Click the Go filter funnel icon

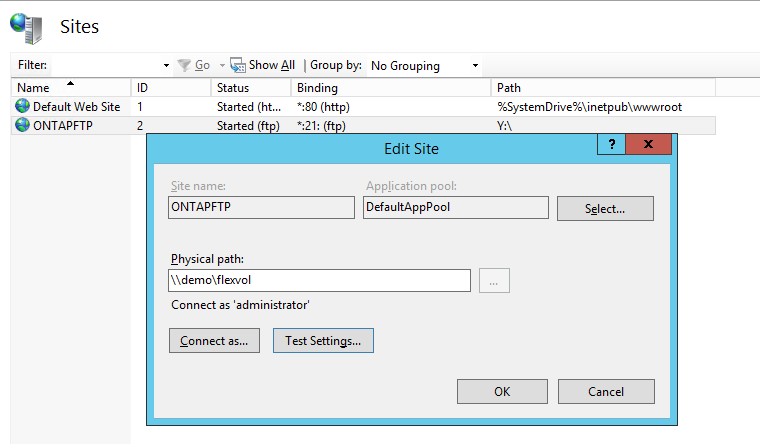[x=184, y=65]
